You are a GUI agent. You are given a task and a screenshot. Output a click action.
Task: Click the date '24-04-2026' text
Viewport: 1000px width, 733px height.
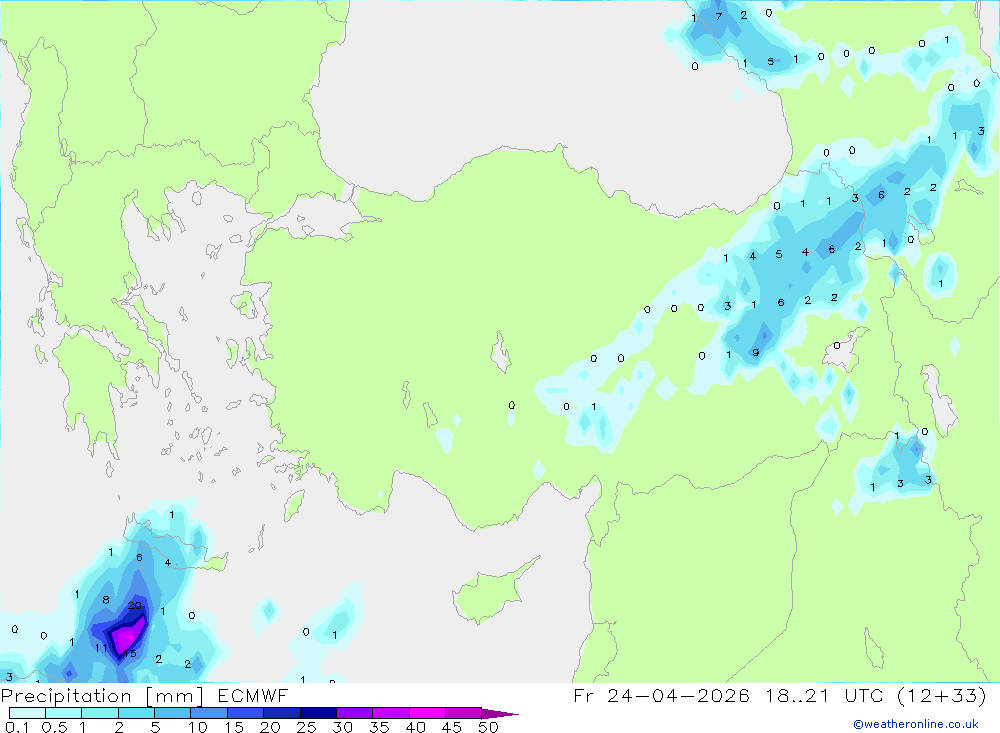(678, 695)
